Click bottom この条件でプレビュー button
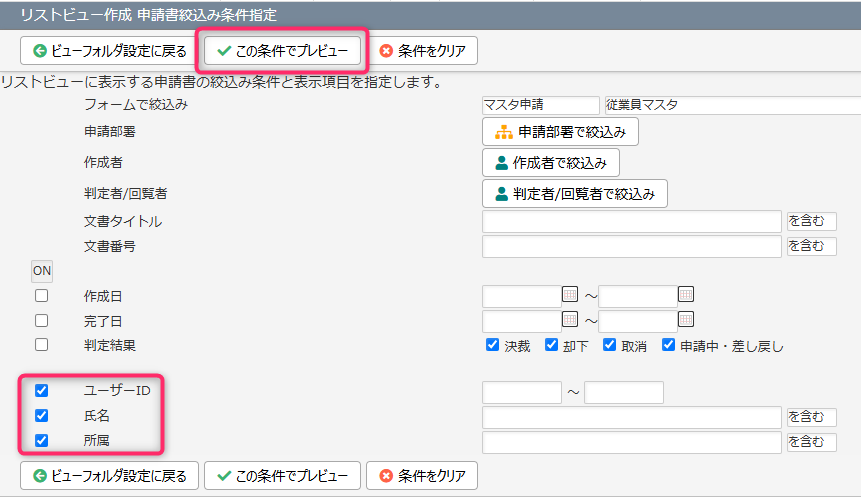The height and width of the screenshot is (497, 861). pos(282,476)
